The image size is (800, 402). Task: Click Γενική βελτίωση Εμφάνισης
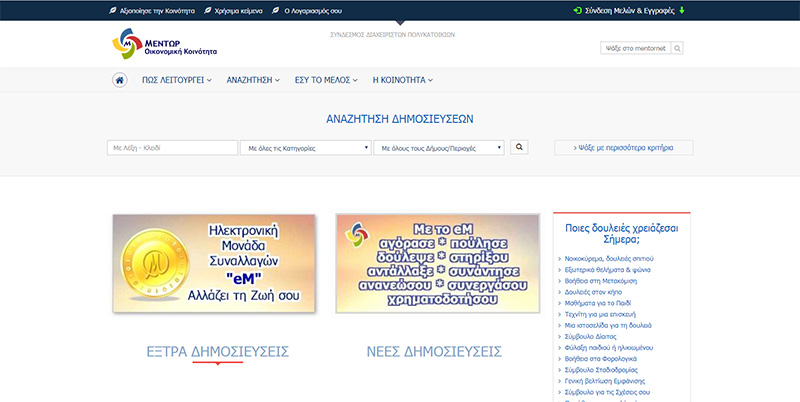[605, 381]
